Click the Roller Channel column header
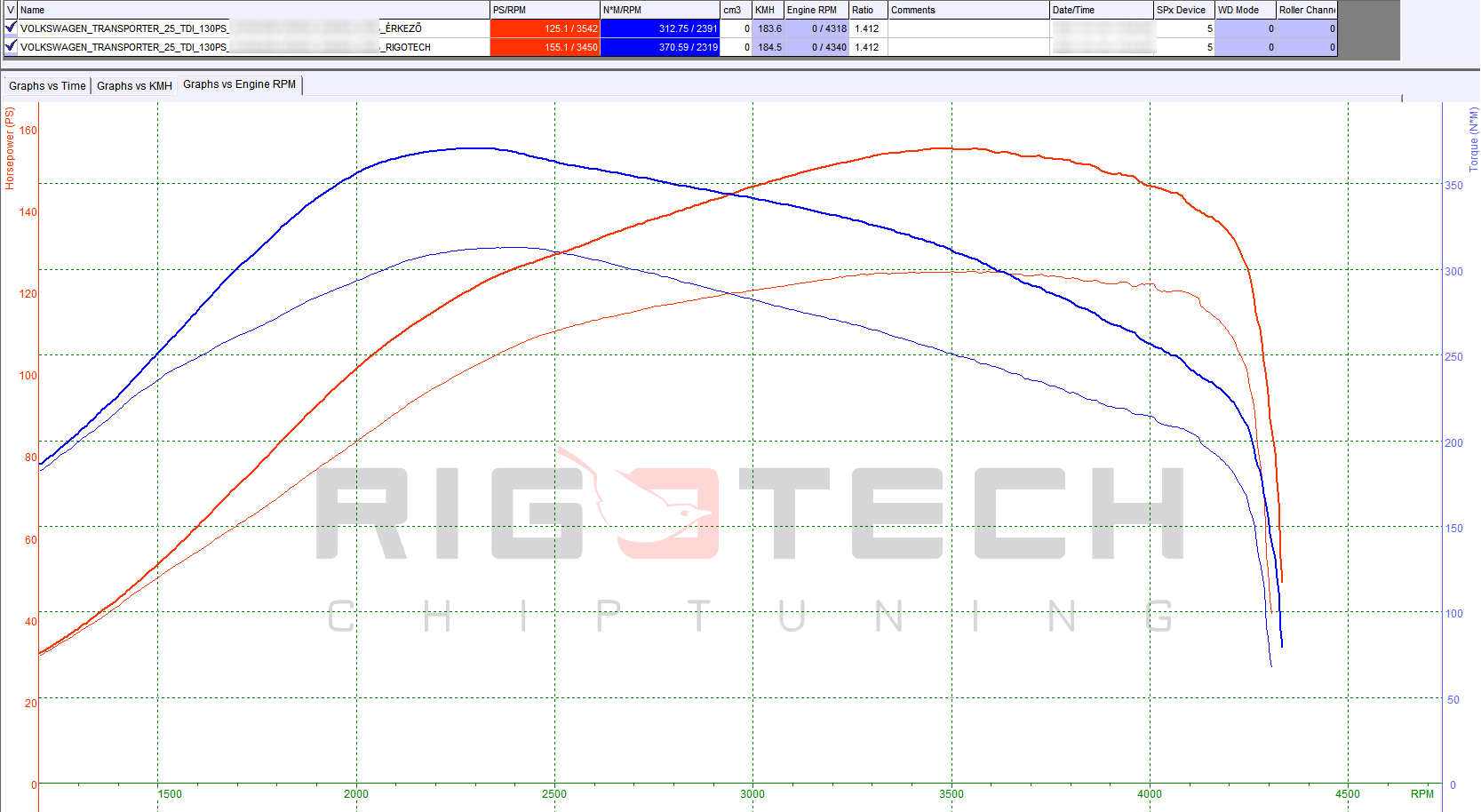Image resolution: width=1481 pixels, height=812 pixels. (x=1307, y=10)
